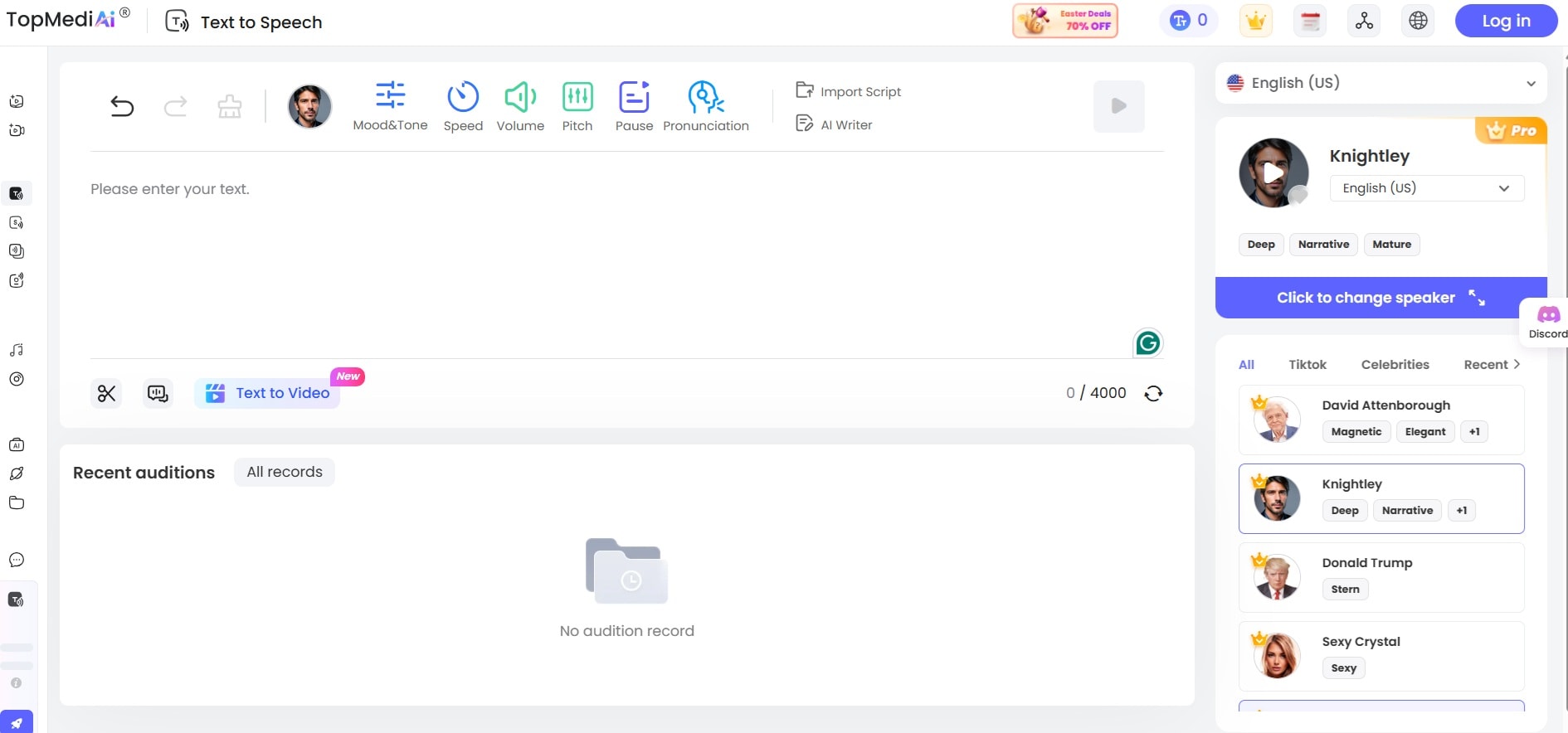Open the globe language icon

coord(1419,21)
